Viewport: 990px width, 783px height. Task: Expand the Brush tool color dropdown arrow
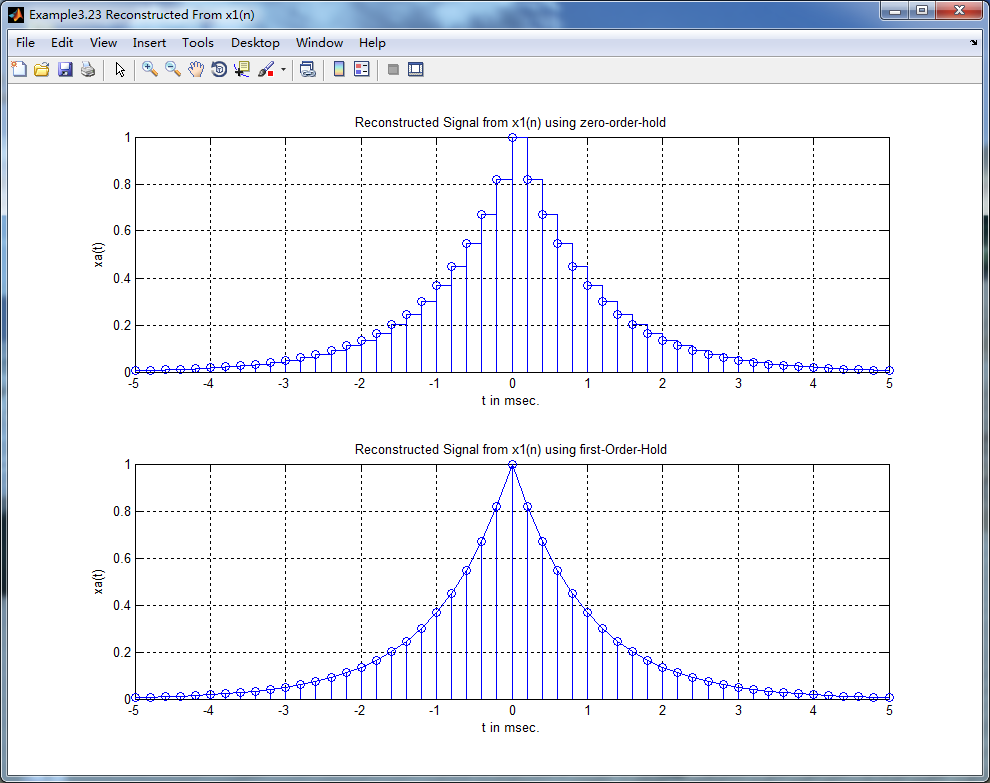(x=283, y=70)
